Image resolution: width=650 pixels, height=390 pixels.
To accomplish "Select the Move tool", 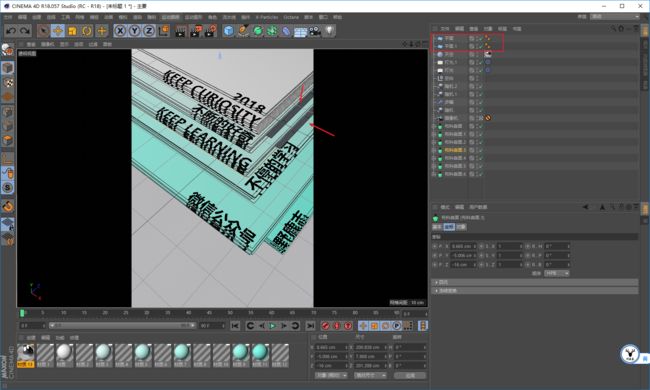I will 58,31.
